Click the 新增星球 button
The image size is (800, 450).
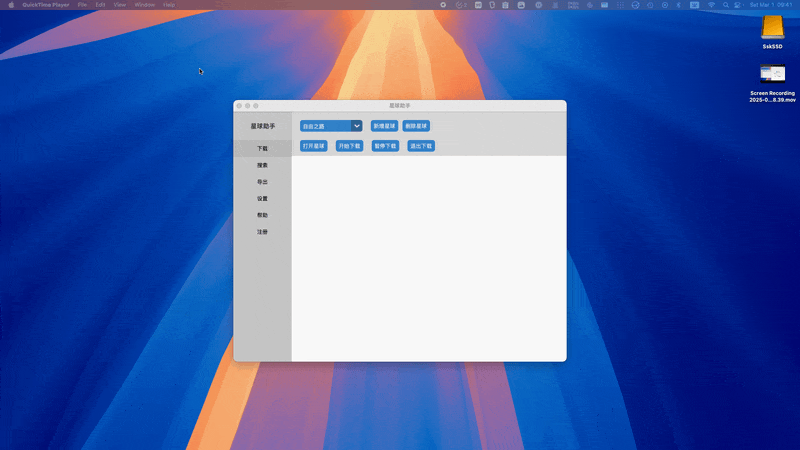coord(384,126)
